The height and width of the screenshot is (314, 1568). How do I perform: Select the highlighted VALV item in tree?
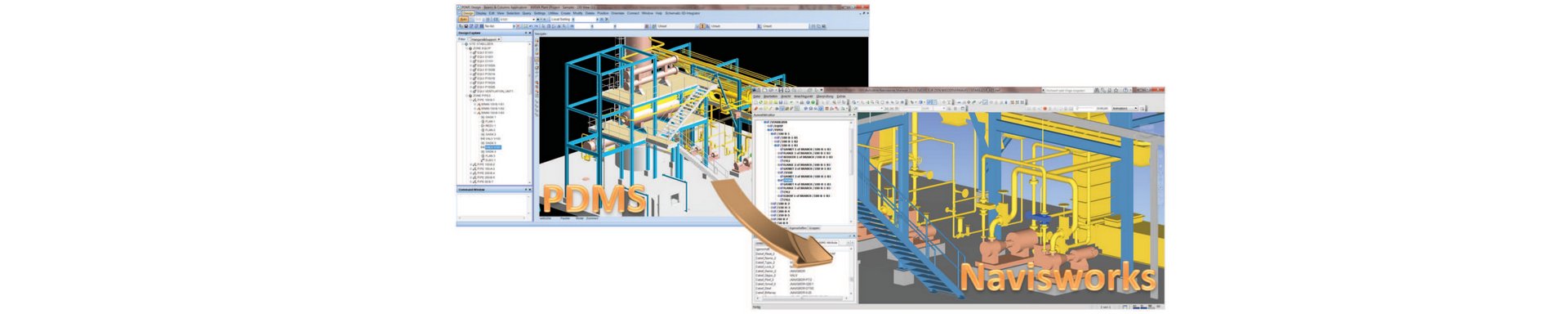click(492, 147)
